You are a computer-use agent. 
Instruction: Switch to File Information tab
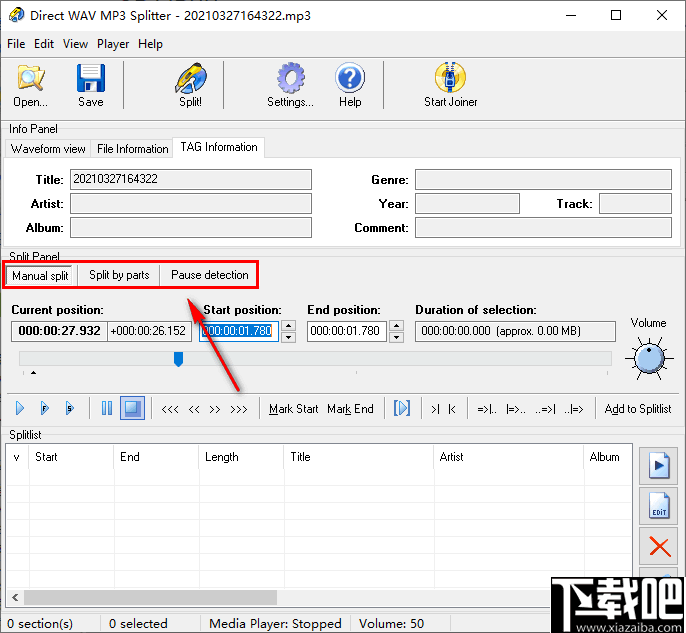click(x=133, y=149)
